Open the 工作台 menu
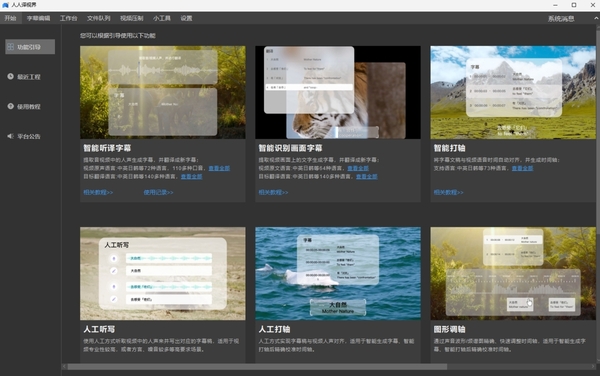This screenshot has height=376, width=600. coord(68,18)
